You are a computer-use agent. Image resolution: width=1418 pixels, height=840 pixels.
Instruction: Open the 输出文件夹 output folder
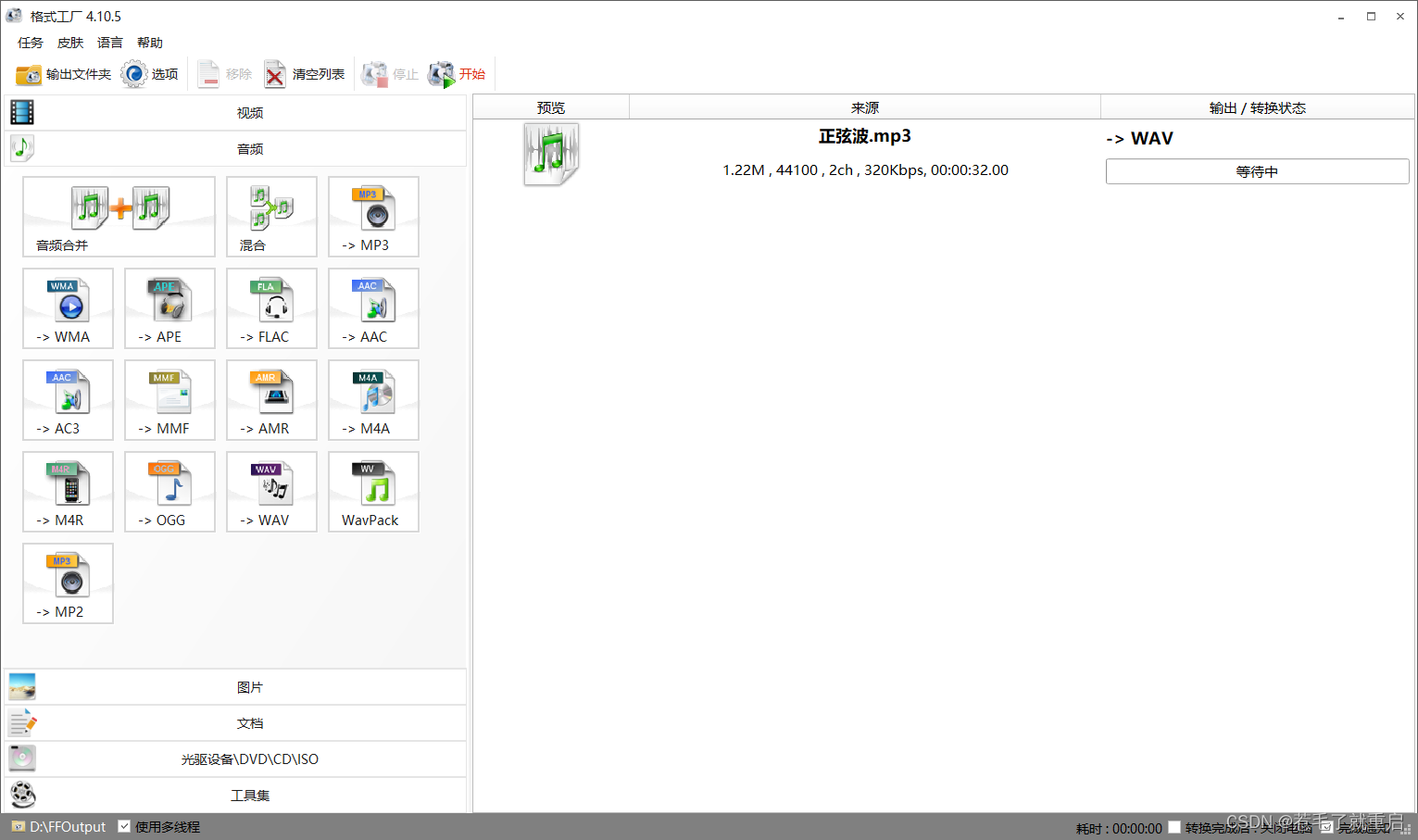(x=63, y=74)
